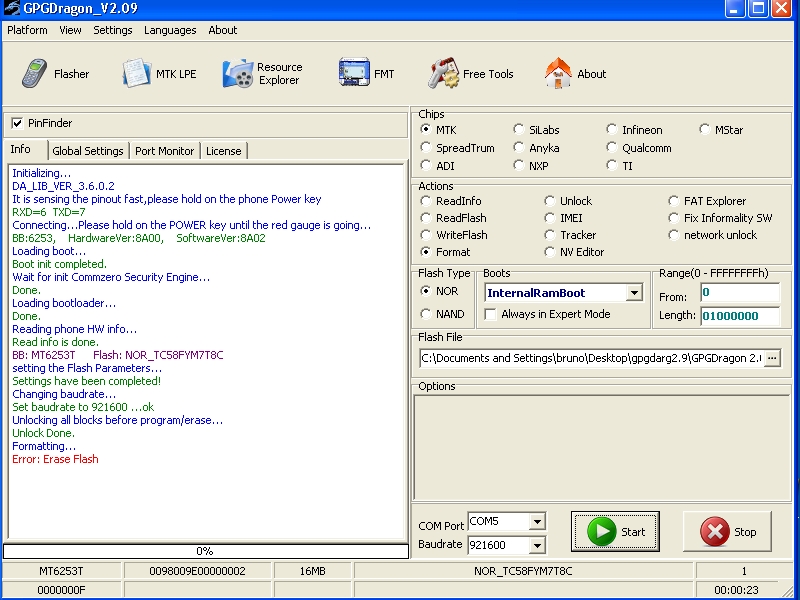Browse for flash file with ellipsis button
Viewport: 800px width, 600px height.
coord(772,358)
